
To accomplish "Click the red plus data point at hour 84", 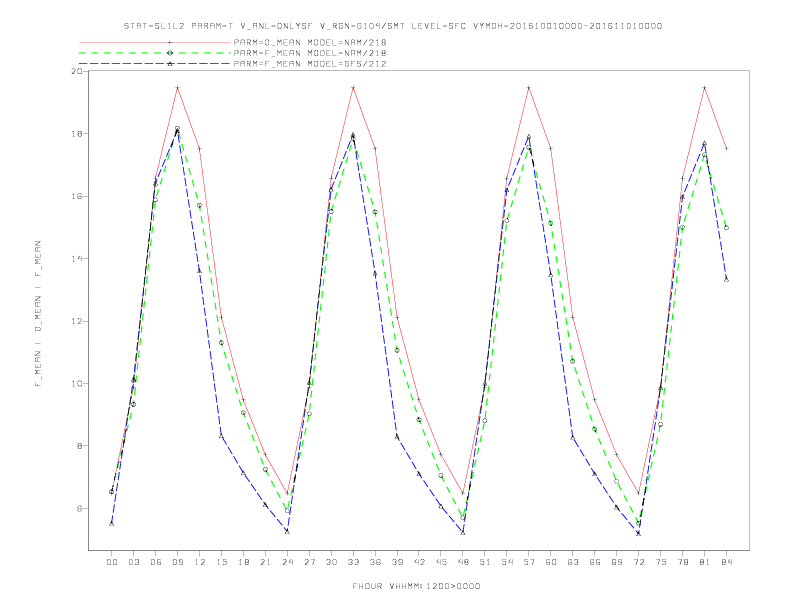I will [x=726, y=148].
